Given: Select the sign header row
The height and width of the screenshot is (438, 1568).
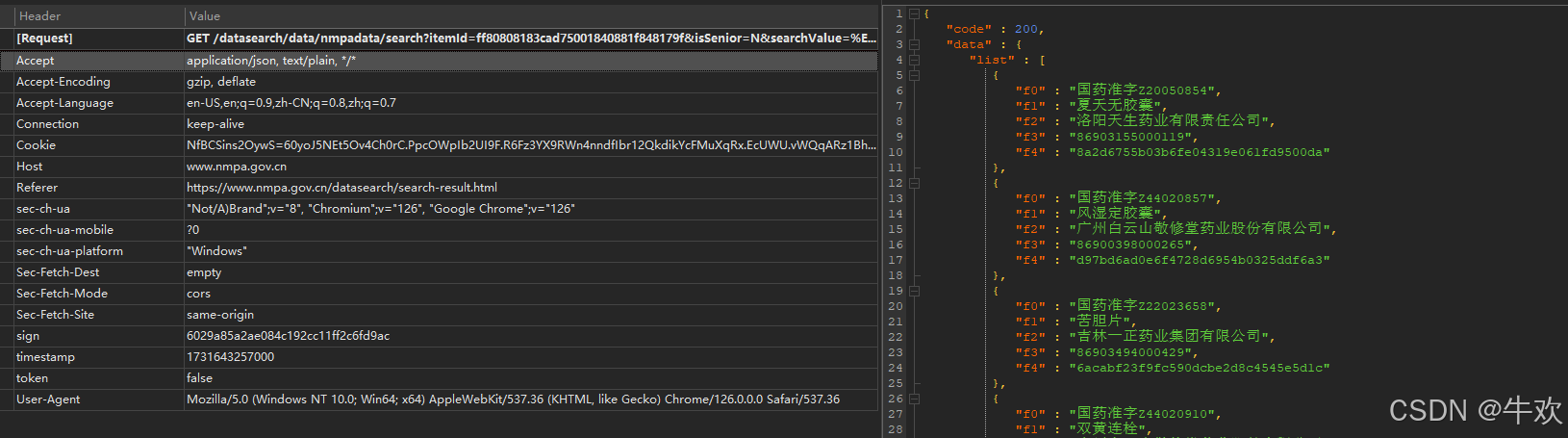Looking at the screenshot, I should (439, 336).
